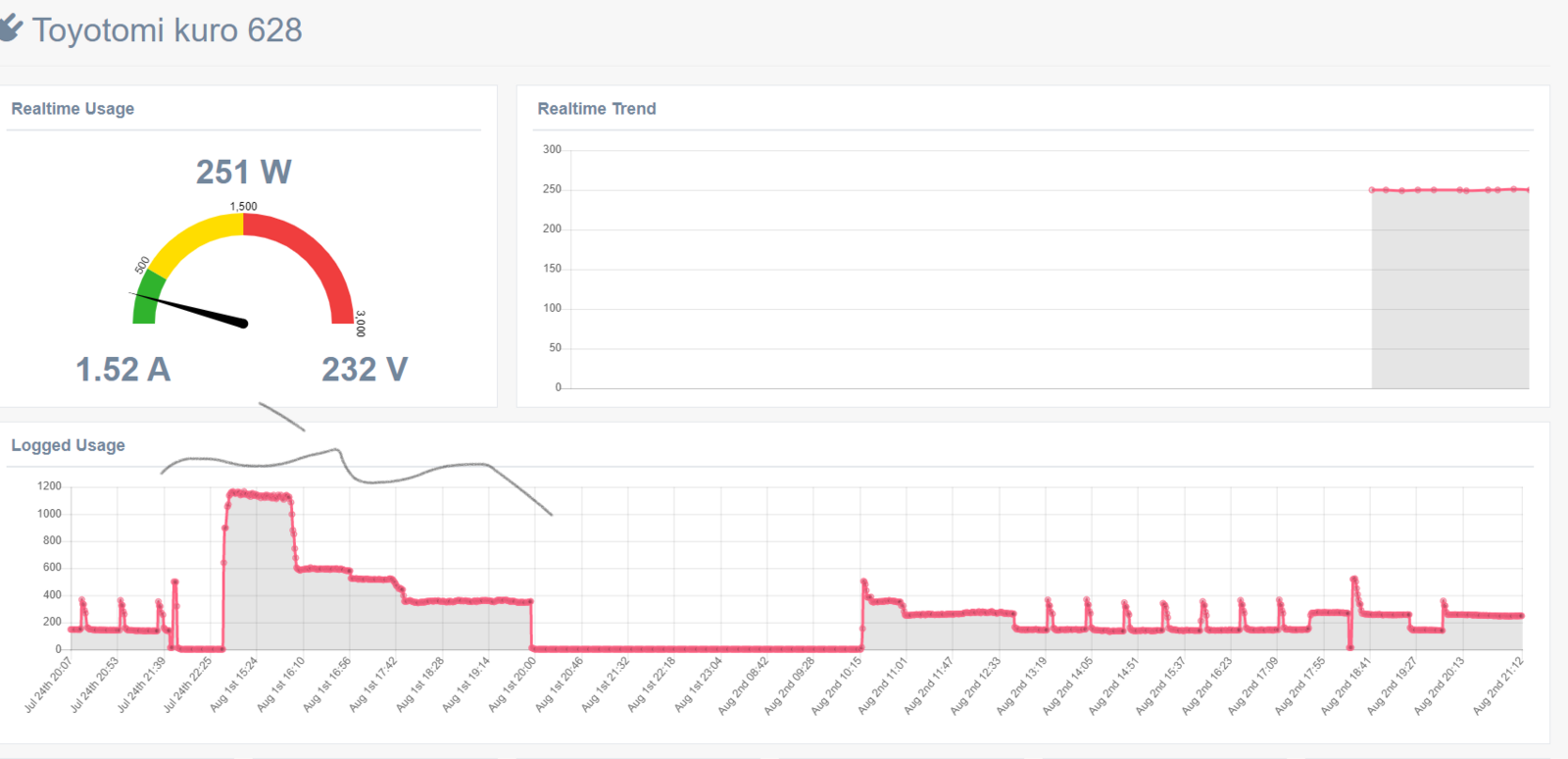Click the Aug 1st 16:56 time label

(x=327, y=683)
